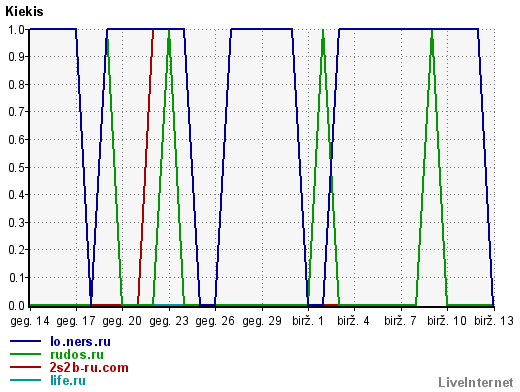Click the blue lo.ners.ru legend line
This screenshot has width=520, height=392.
25,341
